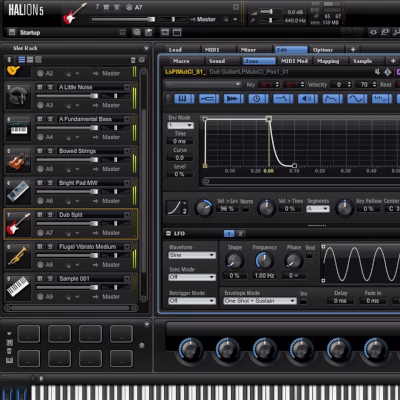This screenshot has width=400, height=400.
Task: Switch to the Mixer tab
Action: point(253,50)
